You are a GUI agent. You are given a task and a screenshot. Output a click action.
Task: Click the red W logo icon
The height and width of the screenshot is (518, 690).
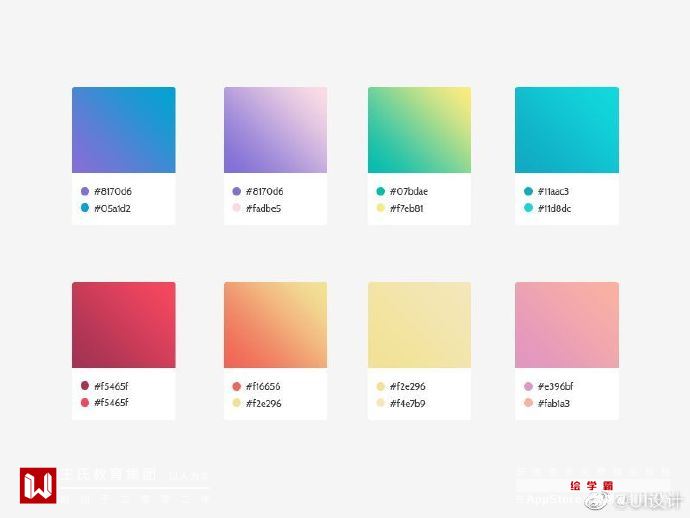tap(38, 485)
